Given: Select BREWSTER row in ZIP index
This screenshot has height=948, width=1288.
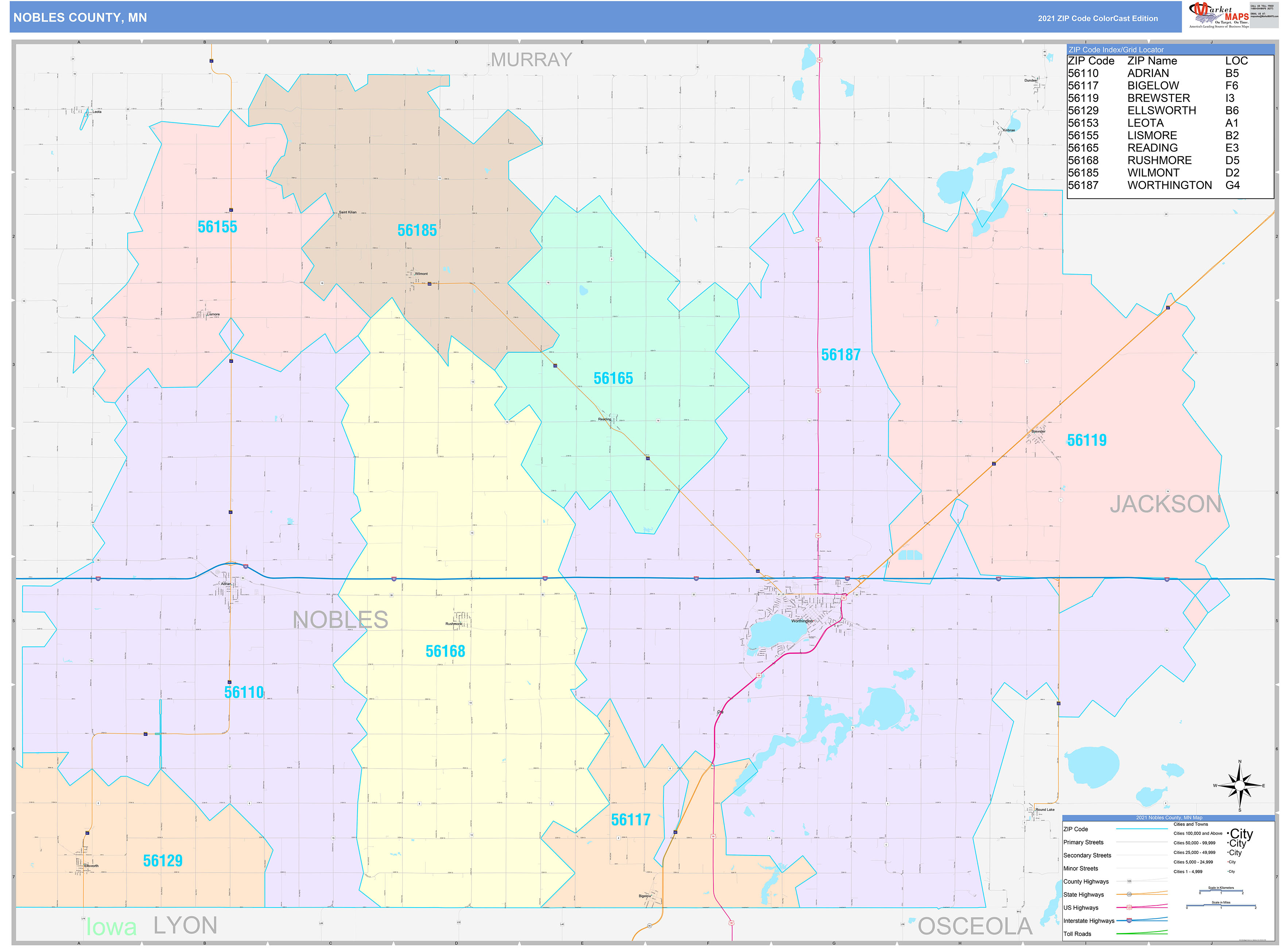Looking at the screenshot, I should [x=1153, y=98].
